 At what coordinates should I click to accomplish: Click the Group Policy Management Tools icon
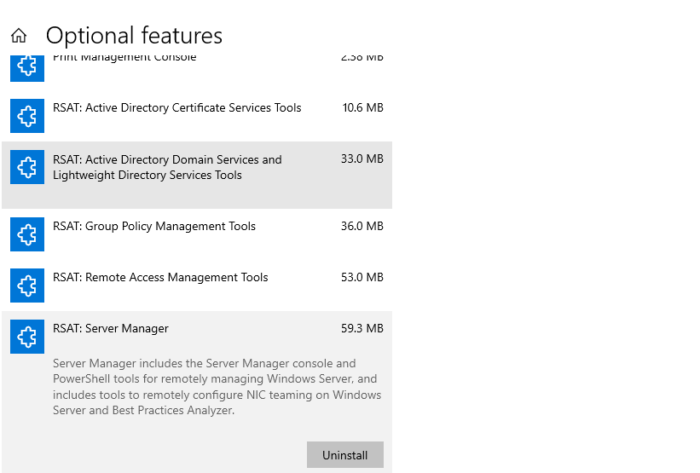tap(27, 235)
